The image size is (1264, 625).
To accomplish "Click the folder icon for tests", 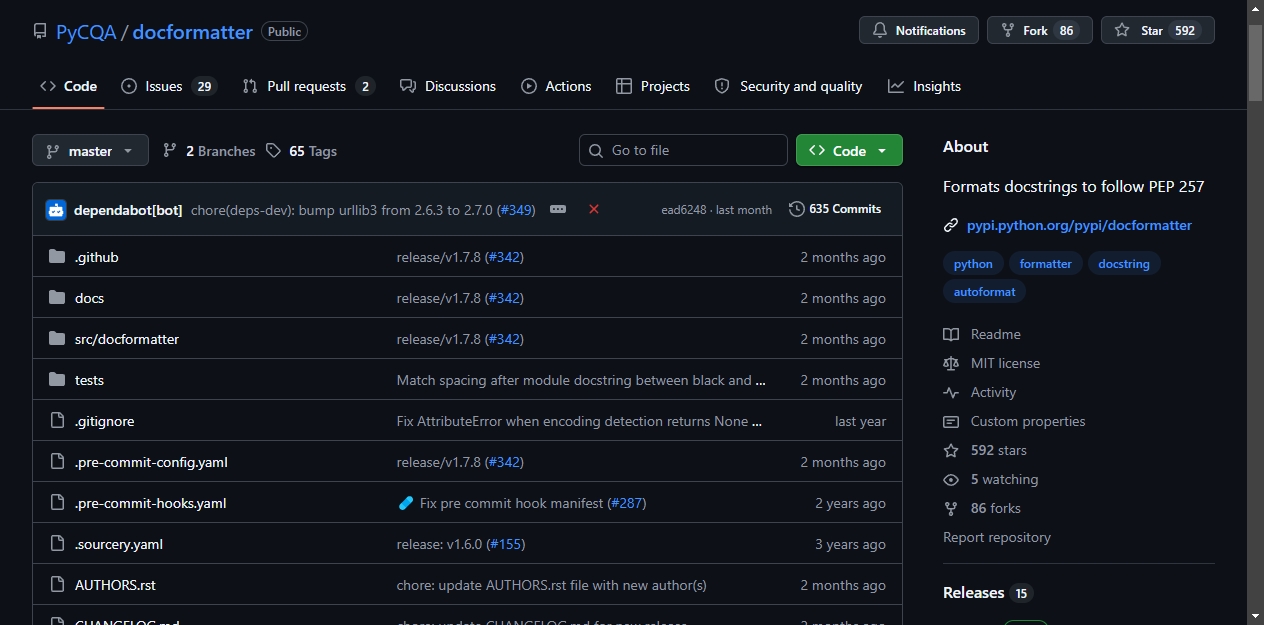I will click(57, 380).
